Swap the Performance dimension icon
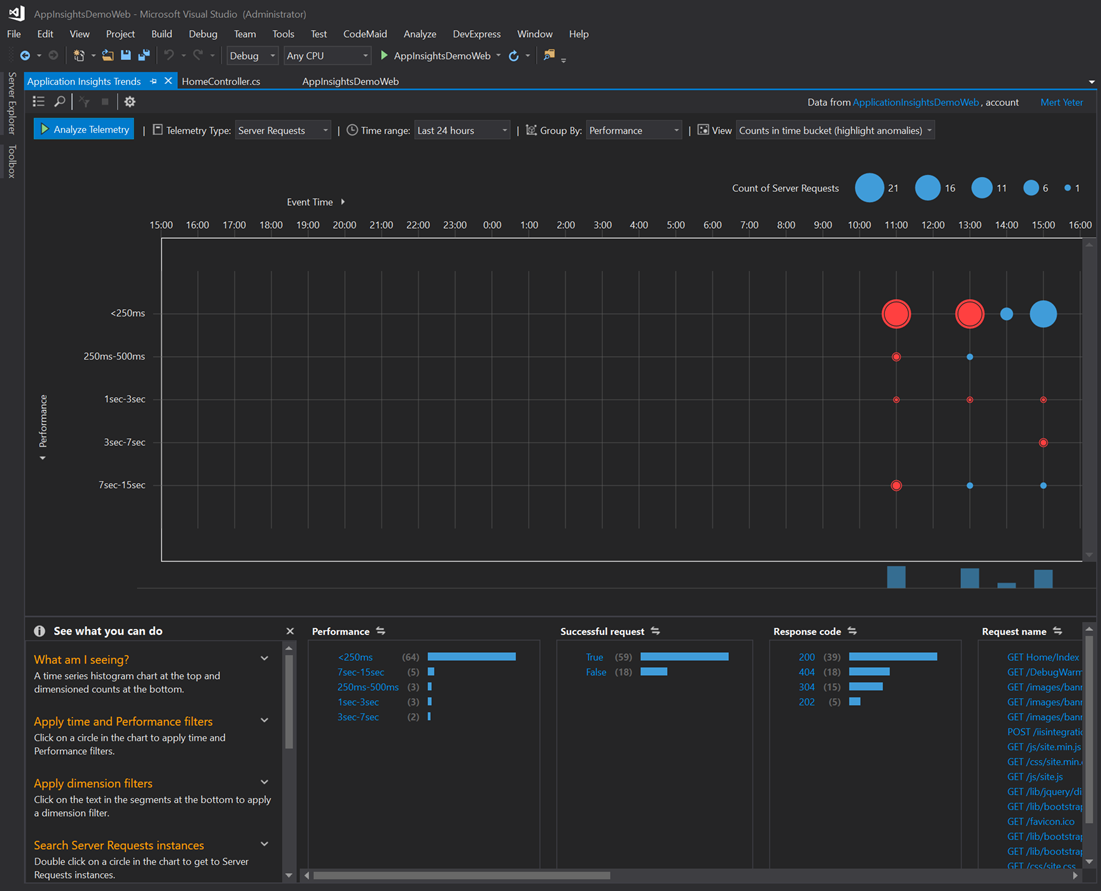Screen dimensions: 1101x891 [381, 631]
